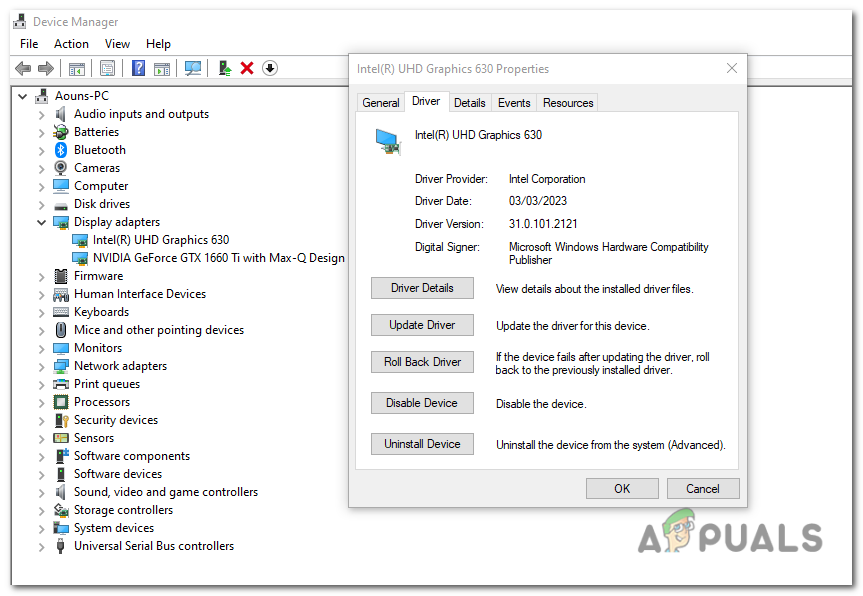Click the Show/Hide Console Tree icon
This screenshot has height=596, width=863.
pyautogui.click(x=76, y=68)
